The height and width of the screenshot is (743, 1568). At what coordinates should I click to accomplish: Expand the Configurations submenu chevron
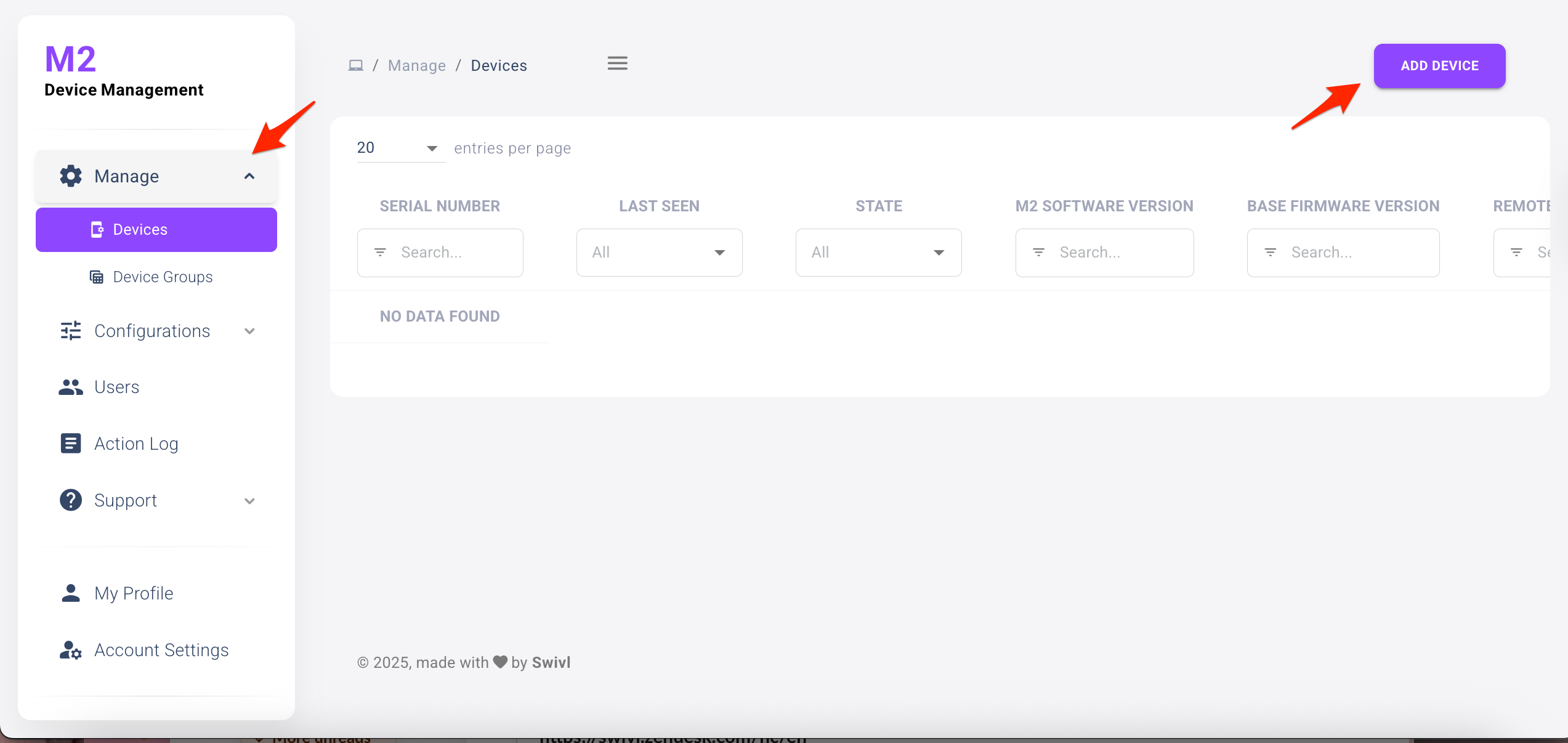(249, 331)
